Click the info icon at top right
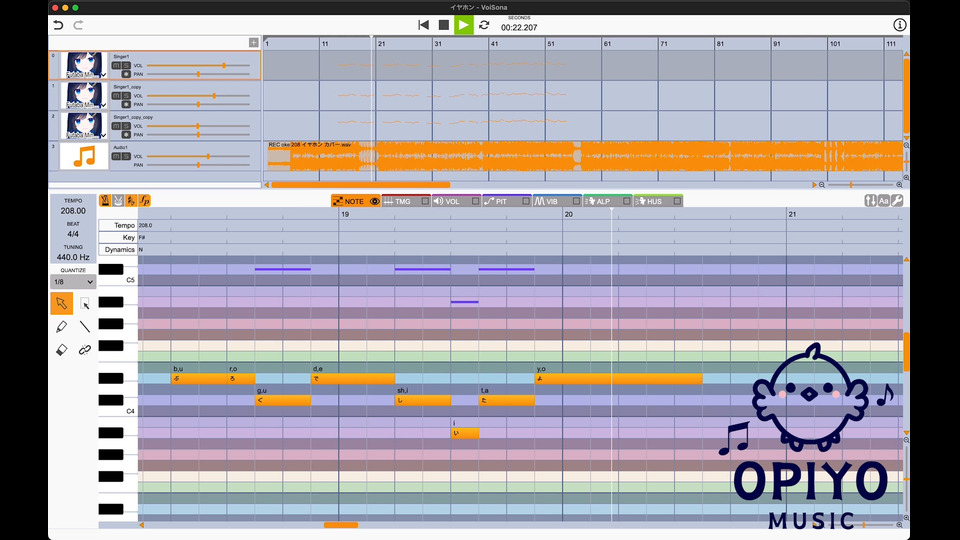The image size is (960, 540). (x=900, y=25)
